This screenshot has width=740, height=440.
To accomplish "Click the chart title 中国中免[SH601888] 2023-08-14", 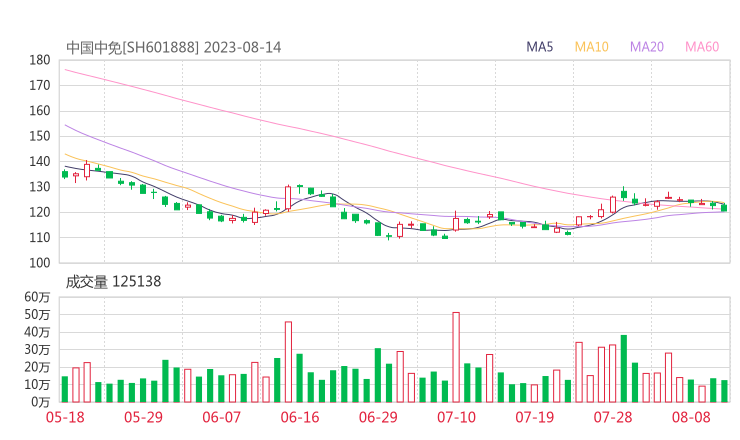I will [x=174, y=47].
